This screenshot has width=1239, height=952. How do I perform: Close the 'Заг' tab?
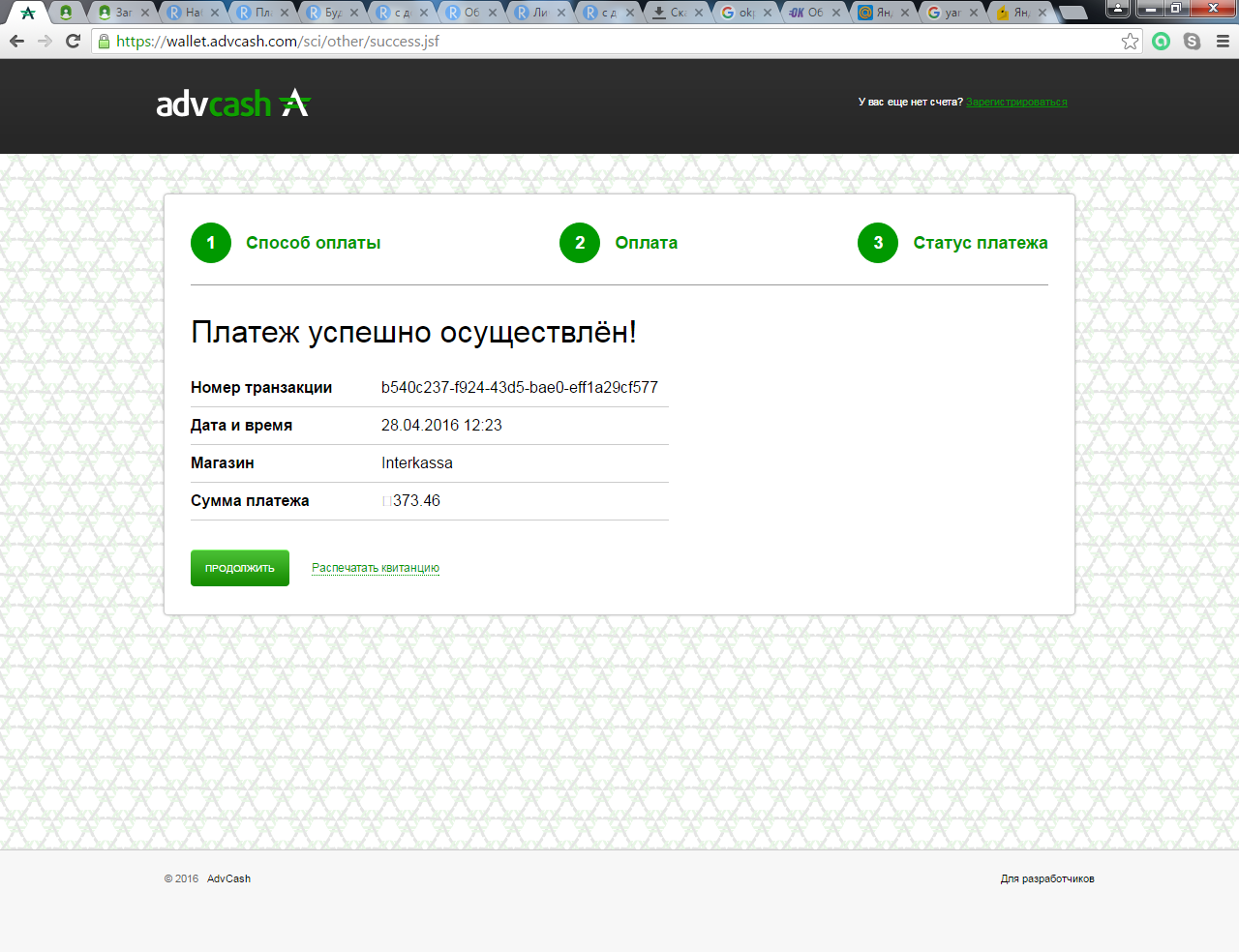pyautogui.click(x=145, y=13)
